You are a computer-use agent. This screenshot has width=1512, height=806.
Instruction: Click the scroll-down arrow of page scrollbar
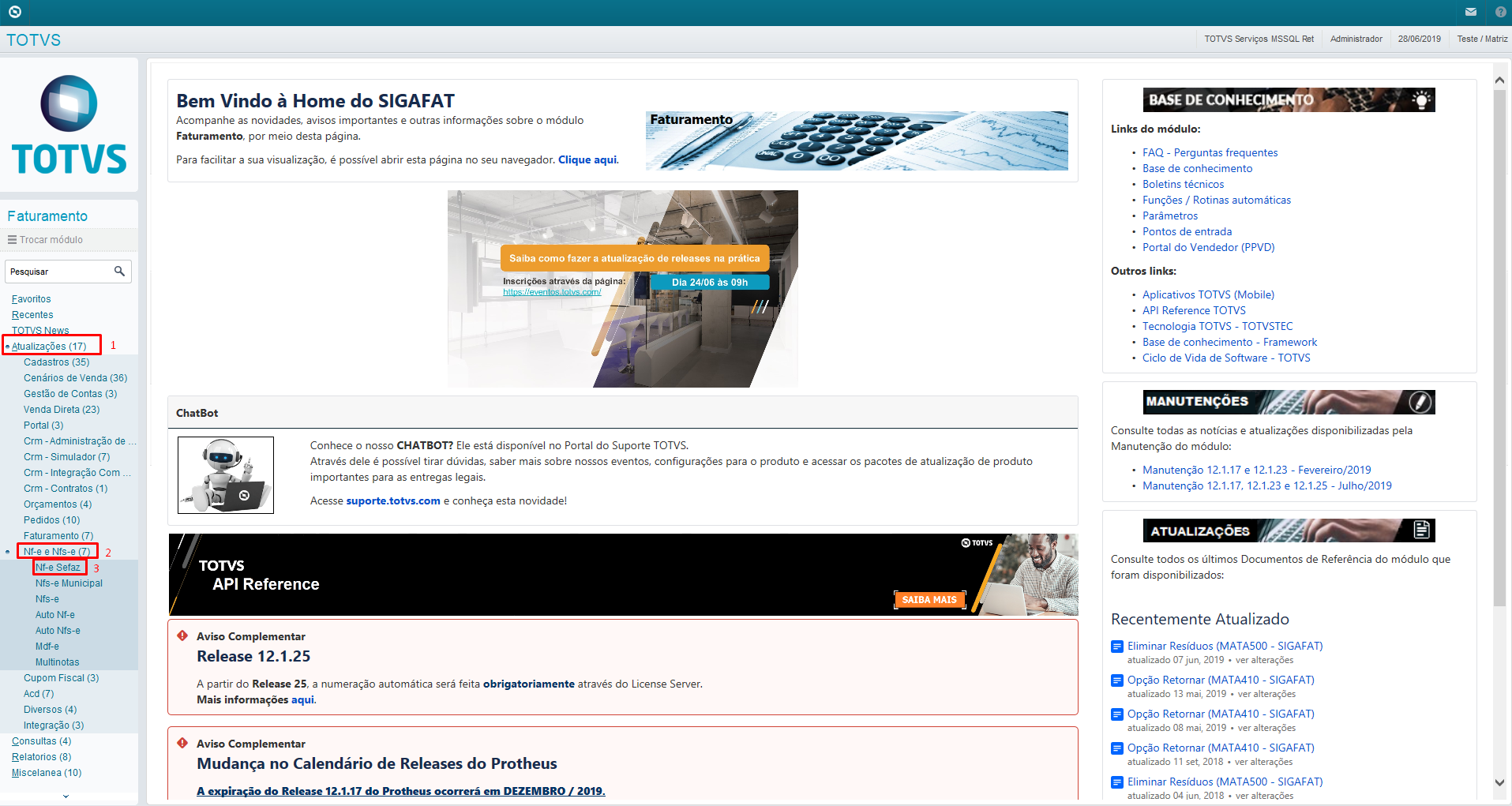(x=1500, y=782)
